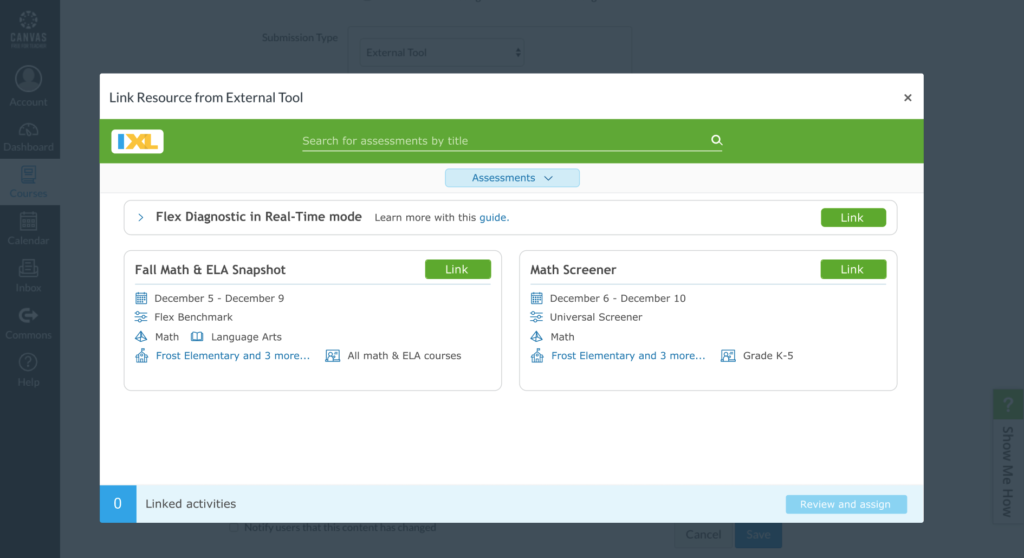Open Help in Canvas sidebar

[x=28, y=370]
